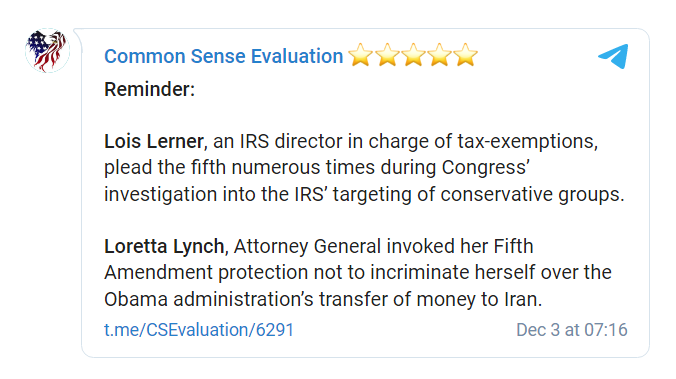Click the fourth star emoji in the title
This screenshot has width=676, height=379.
click(439, 55)
